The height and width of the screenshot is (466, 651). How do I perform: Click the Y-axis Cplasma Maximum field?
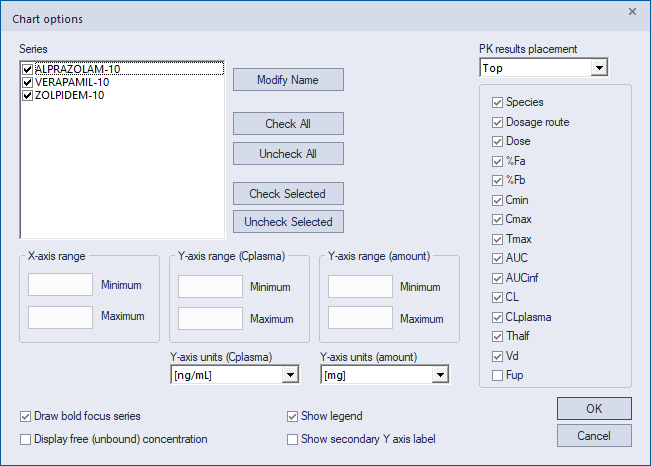(x=210, y=319)
